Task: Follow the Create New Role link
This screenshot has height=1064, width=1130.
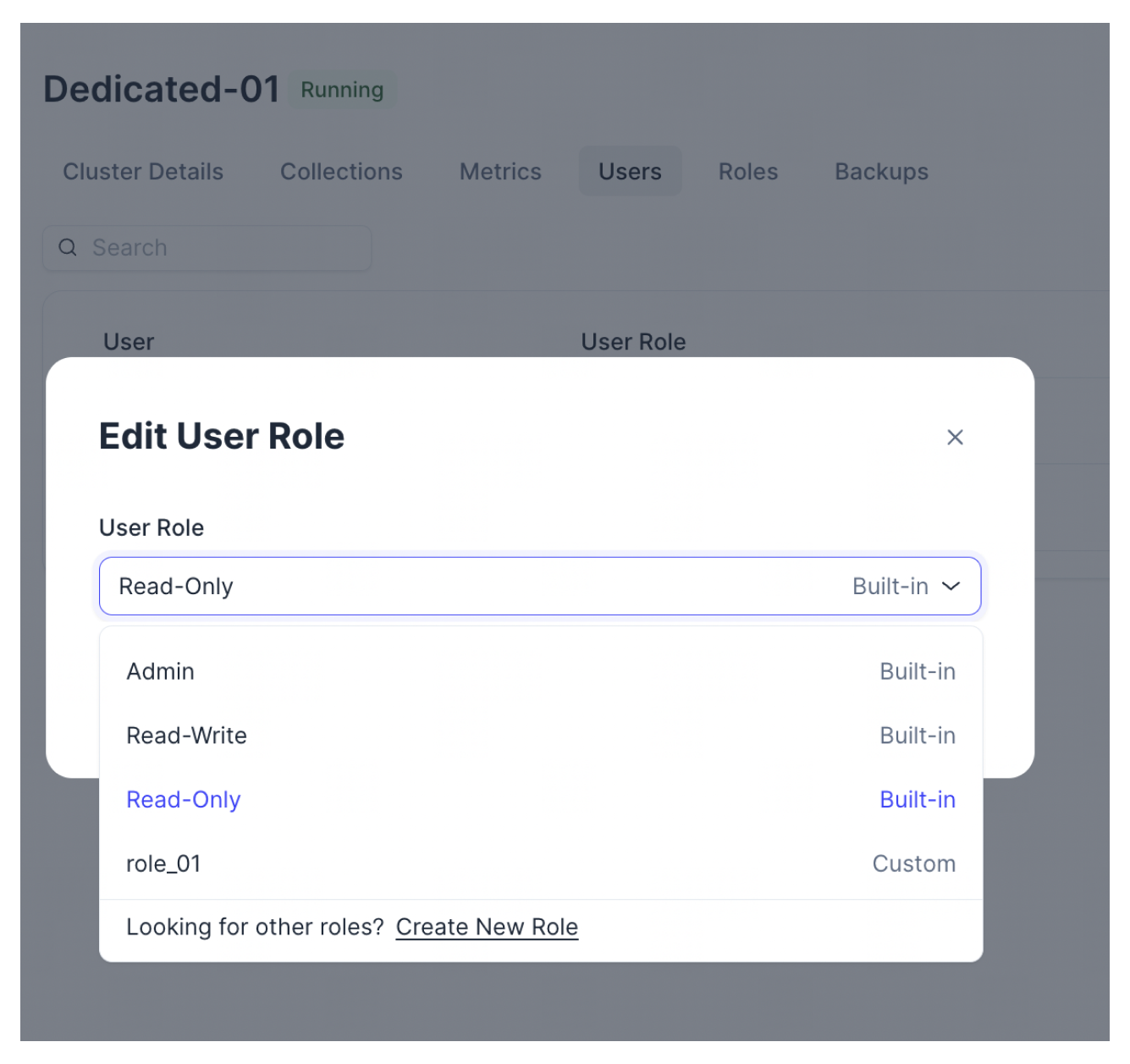Action: coord(487,928)
